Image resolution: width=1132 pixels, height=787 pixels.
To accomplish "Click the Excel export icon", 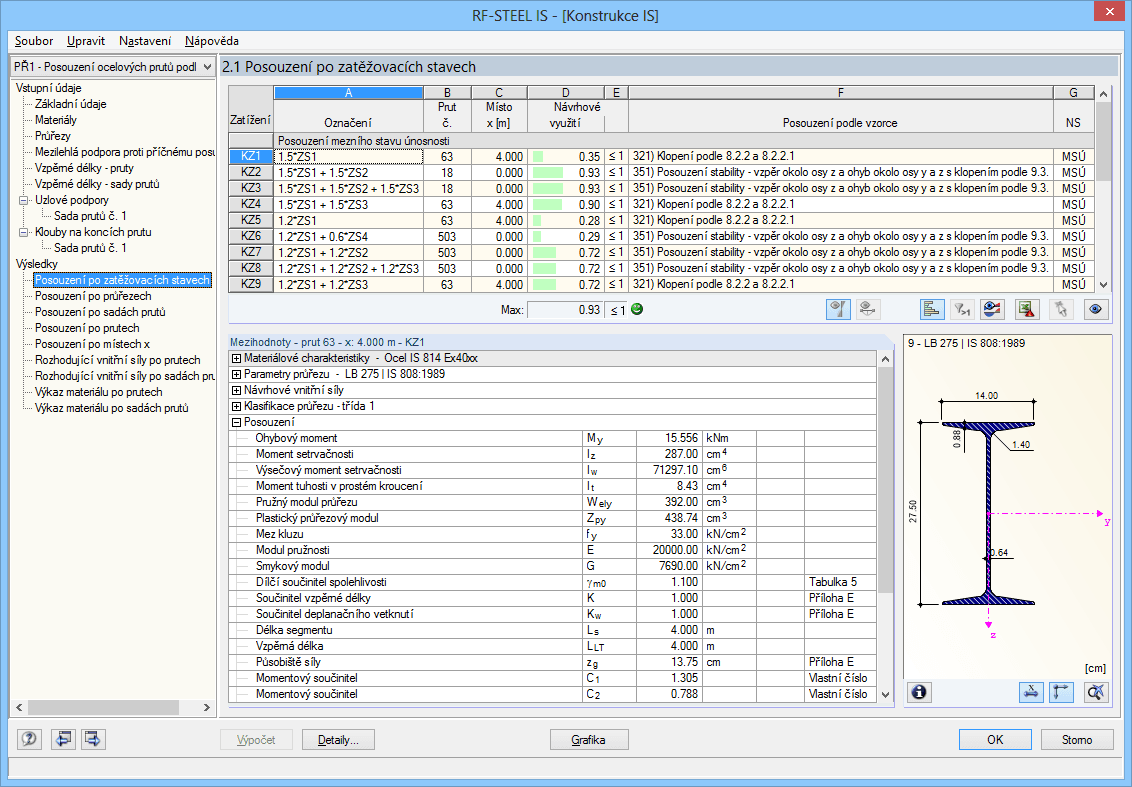I will [x=1027, y=309].
